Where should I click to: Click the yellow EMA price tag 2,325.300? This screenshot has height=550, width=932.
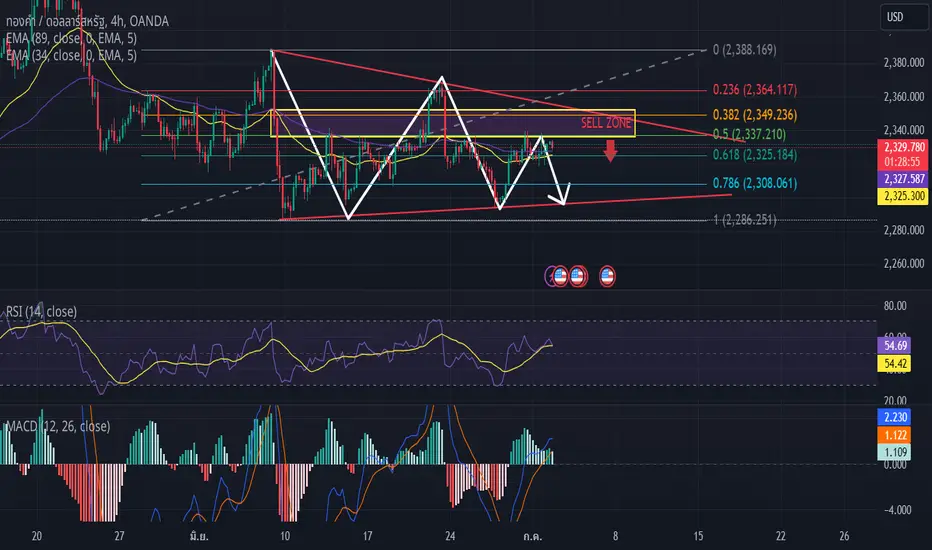point(903,196)
